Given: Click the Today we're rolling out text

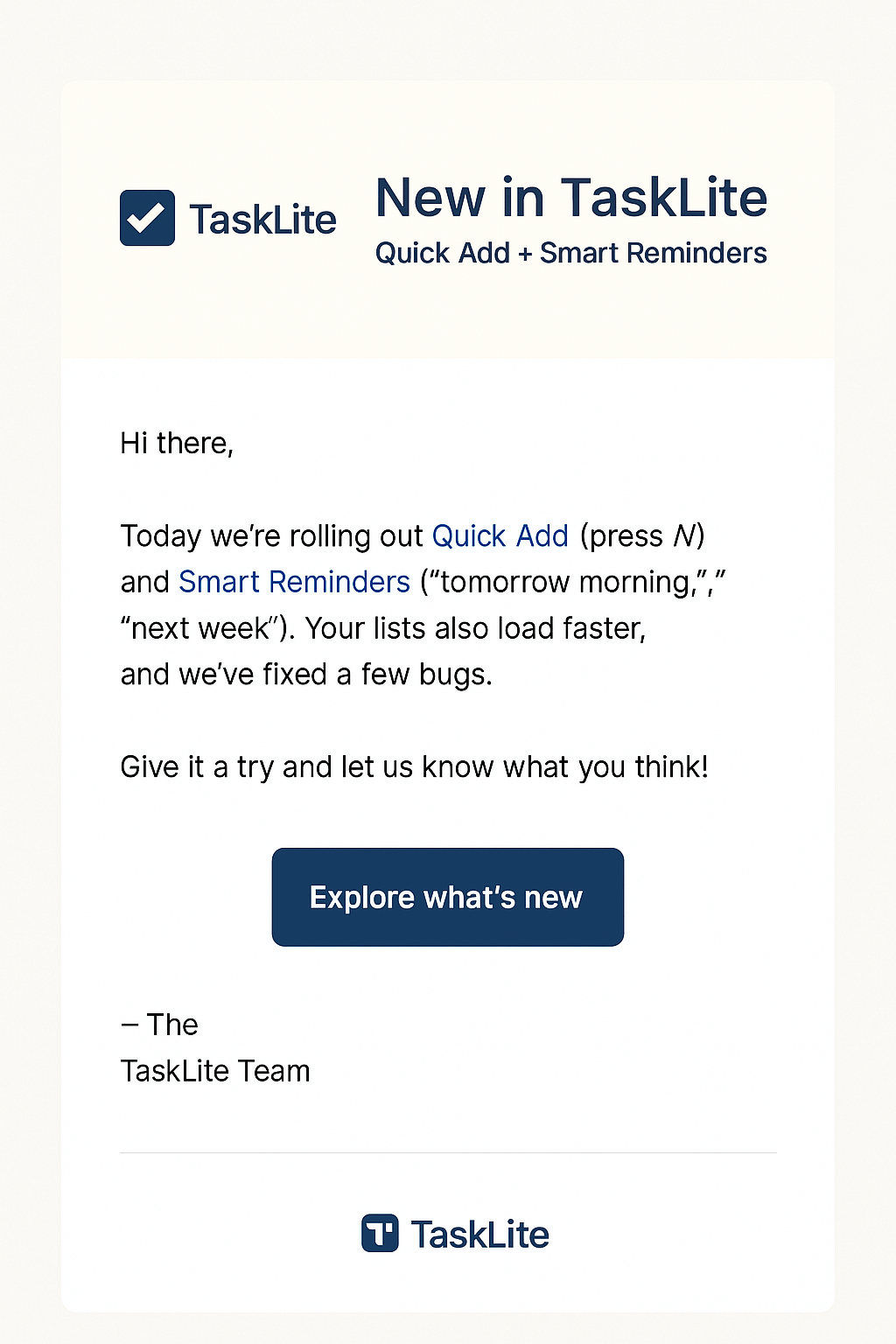Looking at the screenshot, I should pyautogui.click(x=271, y=535).
